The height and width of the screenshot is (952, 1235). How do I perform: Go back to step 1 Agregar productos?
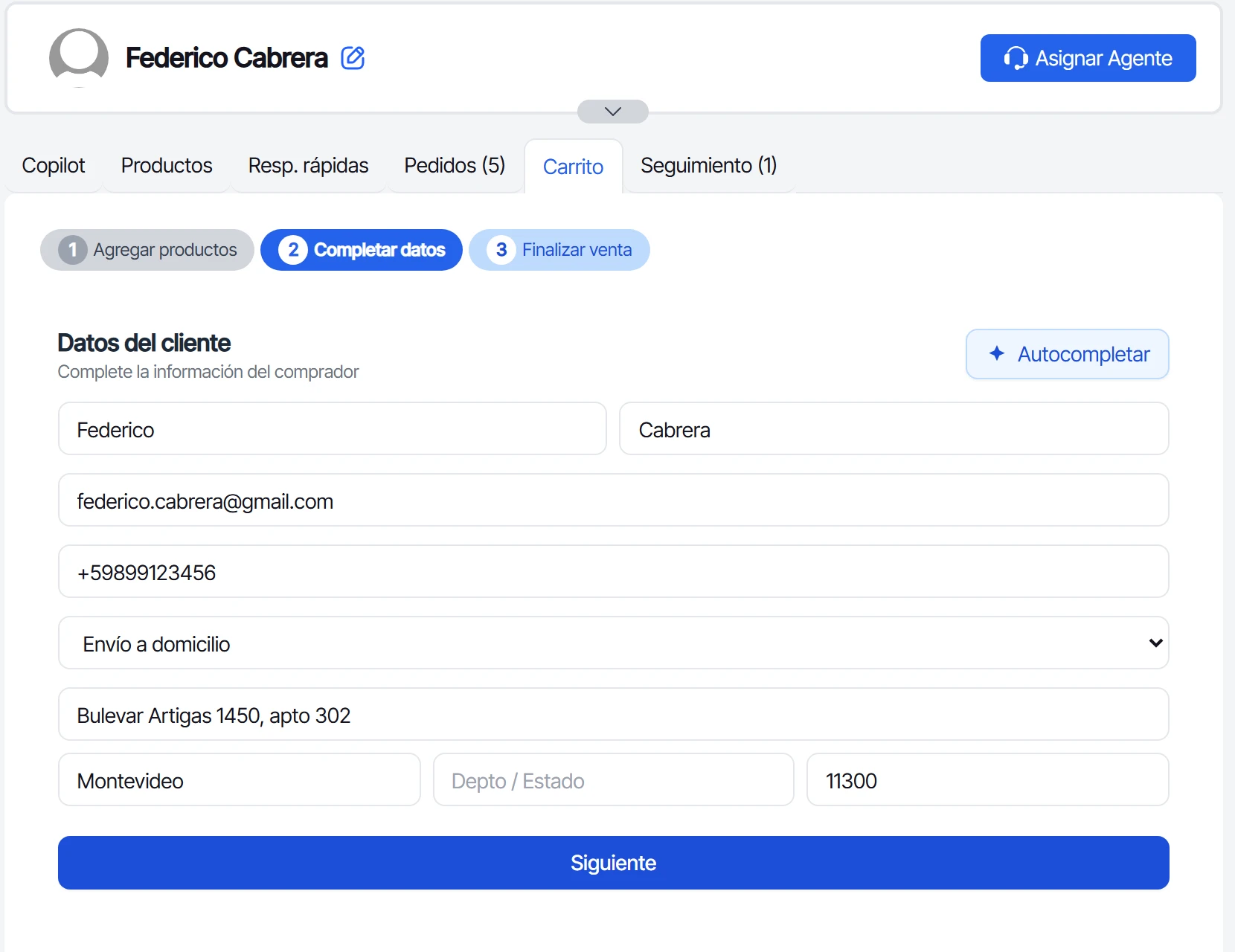[147, 250]
